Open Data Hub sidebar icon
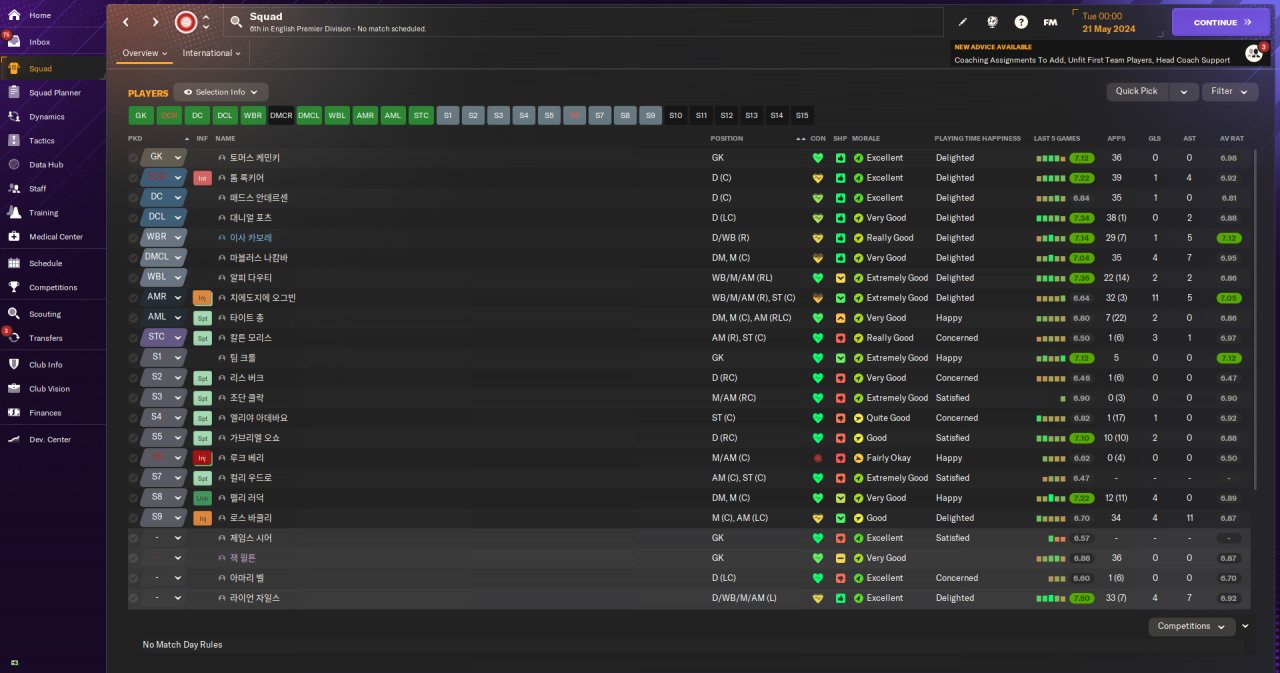Viewport: 1280px width, 673px height. click(14, 164)
